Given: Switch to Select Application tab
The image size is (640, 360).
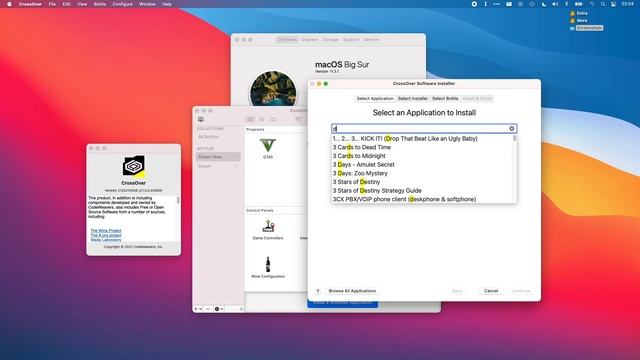Looking at the screenshot, I should click(x=375, y=98).
